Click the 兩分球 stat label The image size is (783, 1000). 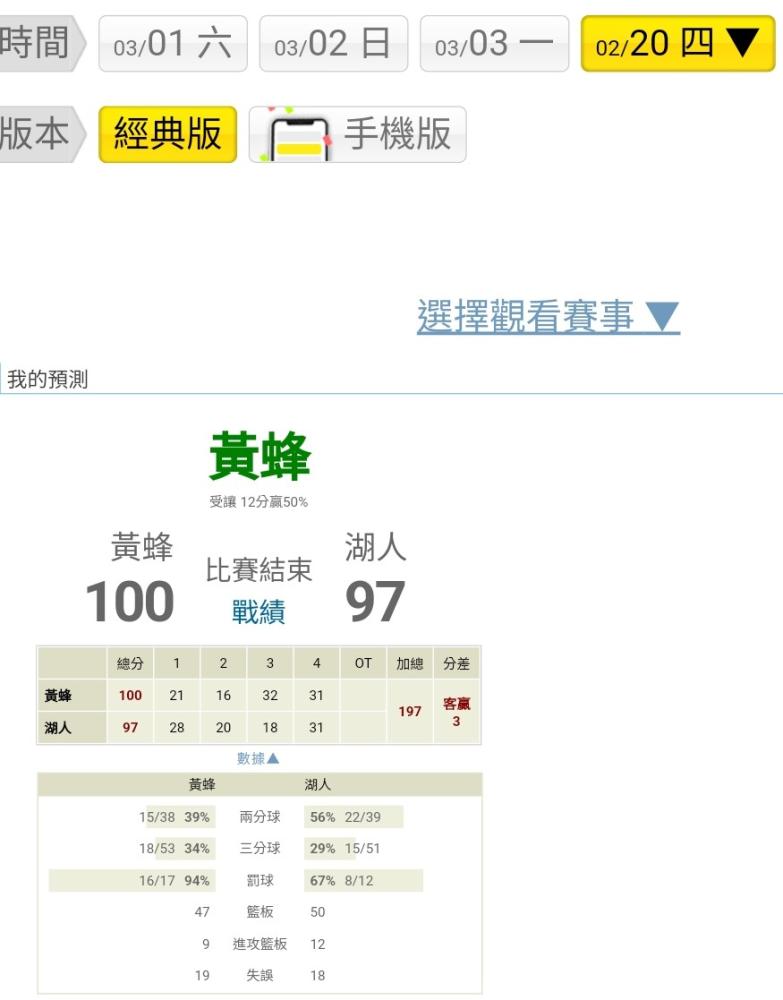(x=260, y=816)
